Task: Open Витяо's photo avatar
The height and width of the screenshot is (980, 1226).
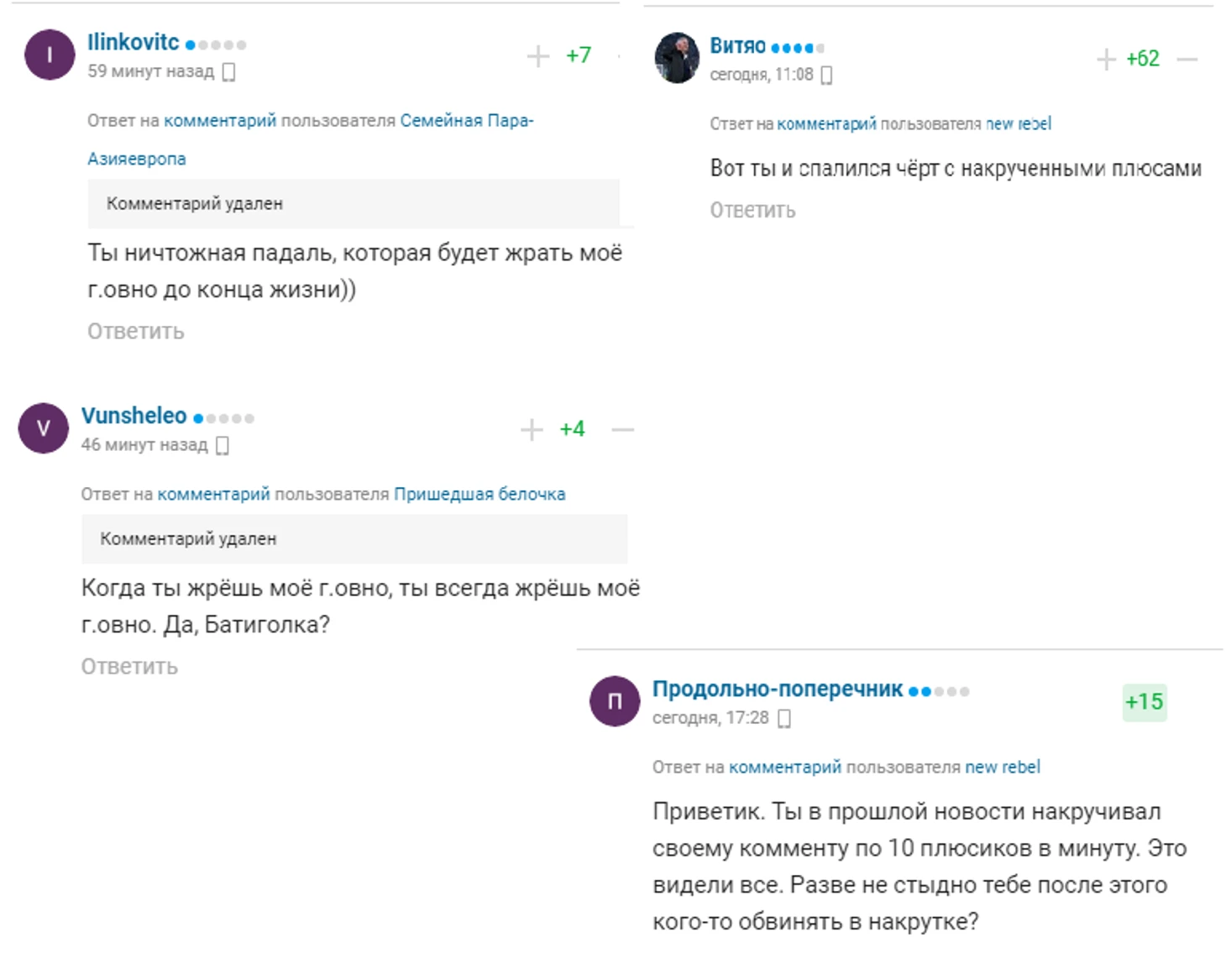Action: (677, 58)
